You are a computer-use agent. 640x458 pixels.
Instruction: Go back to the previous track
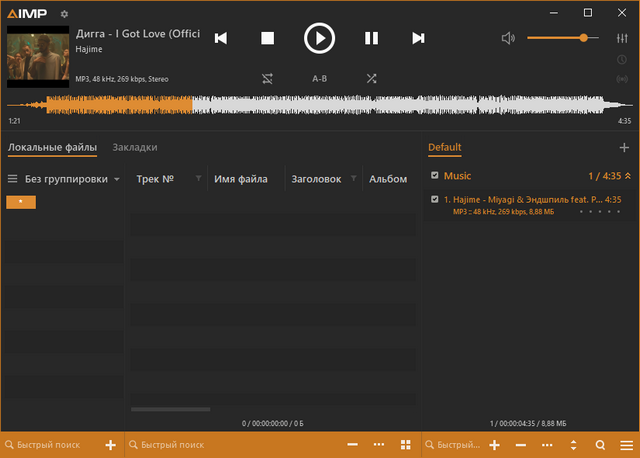(220, 38)
